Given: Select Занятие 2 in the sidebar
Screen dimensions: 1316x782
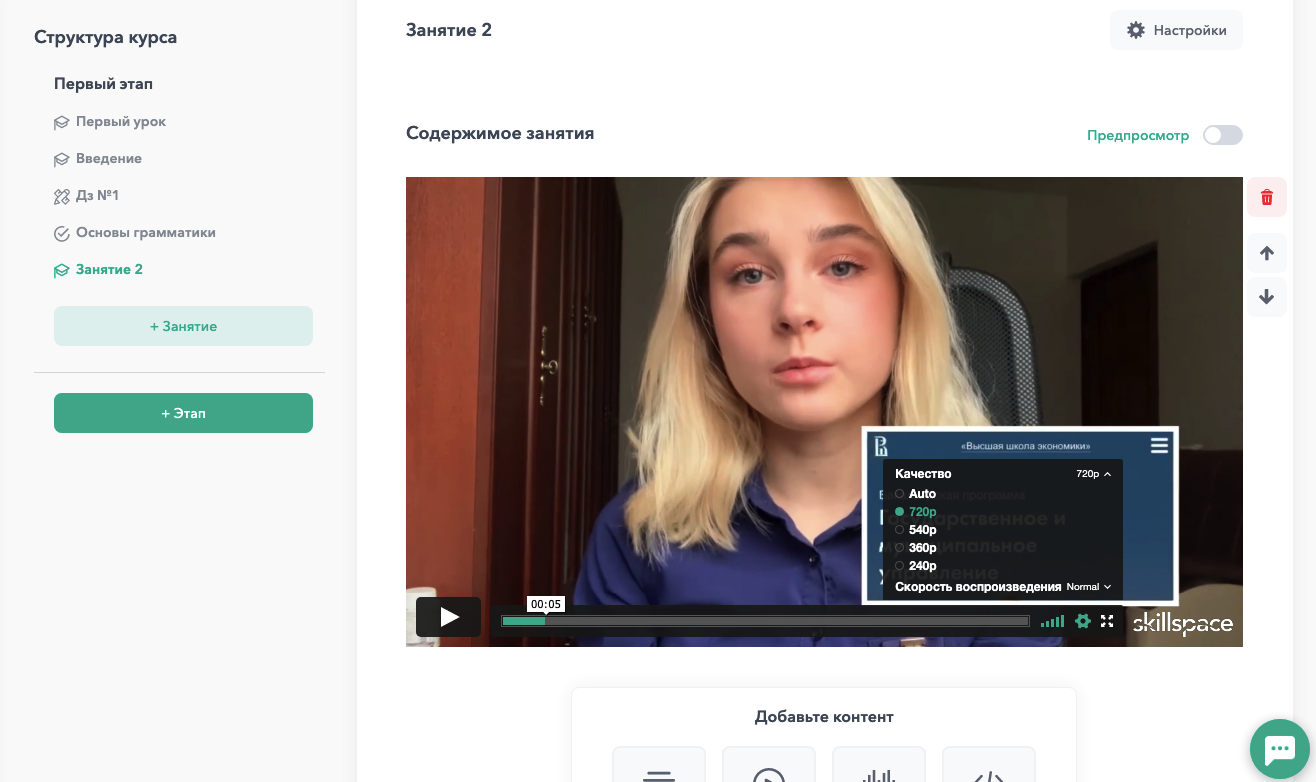Looking at the screenshot, I should 98,269.
